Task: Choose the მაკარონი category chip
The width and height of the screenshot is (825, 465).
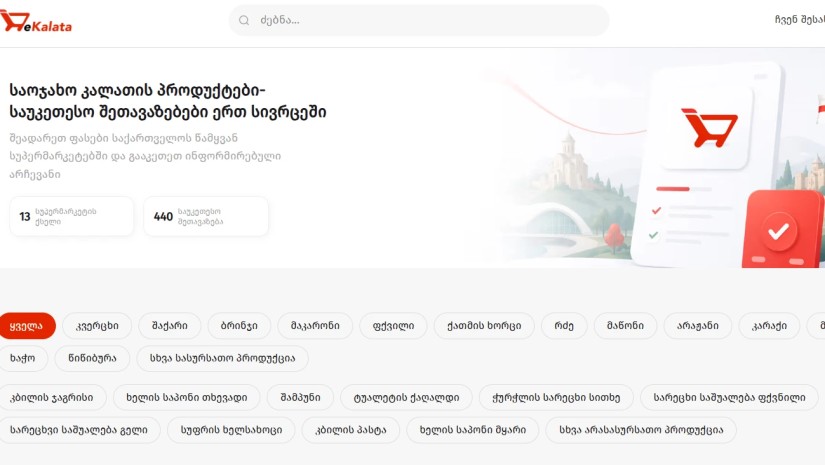Action: pos(315,326)
